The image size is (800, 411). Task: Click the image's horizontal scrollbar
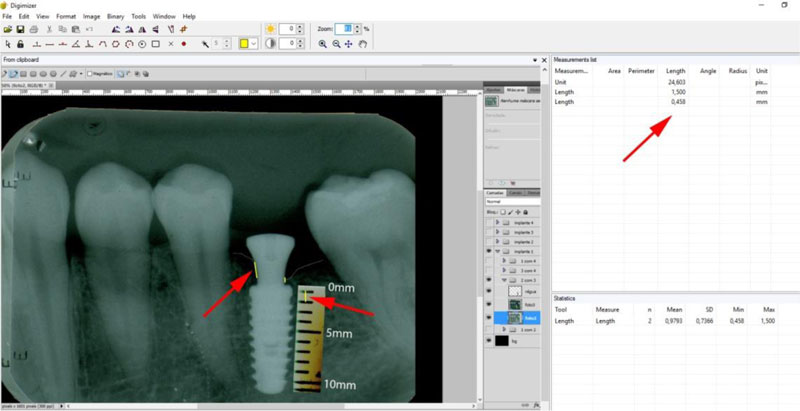272,406
